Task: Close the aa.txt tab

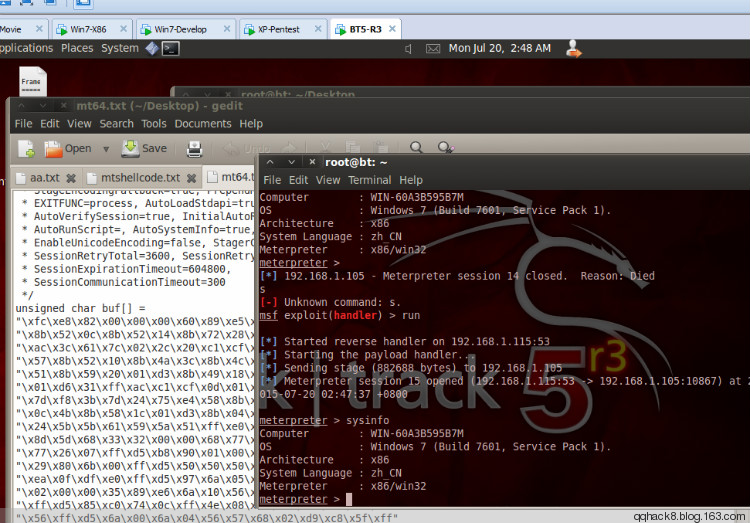Action: pos(71,178)
